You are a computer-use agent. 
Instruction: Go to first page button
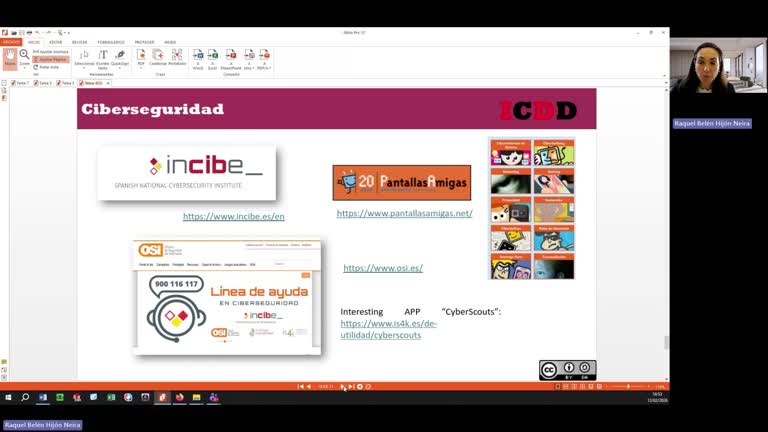point(300,386)
